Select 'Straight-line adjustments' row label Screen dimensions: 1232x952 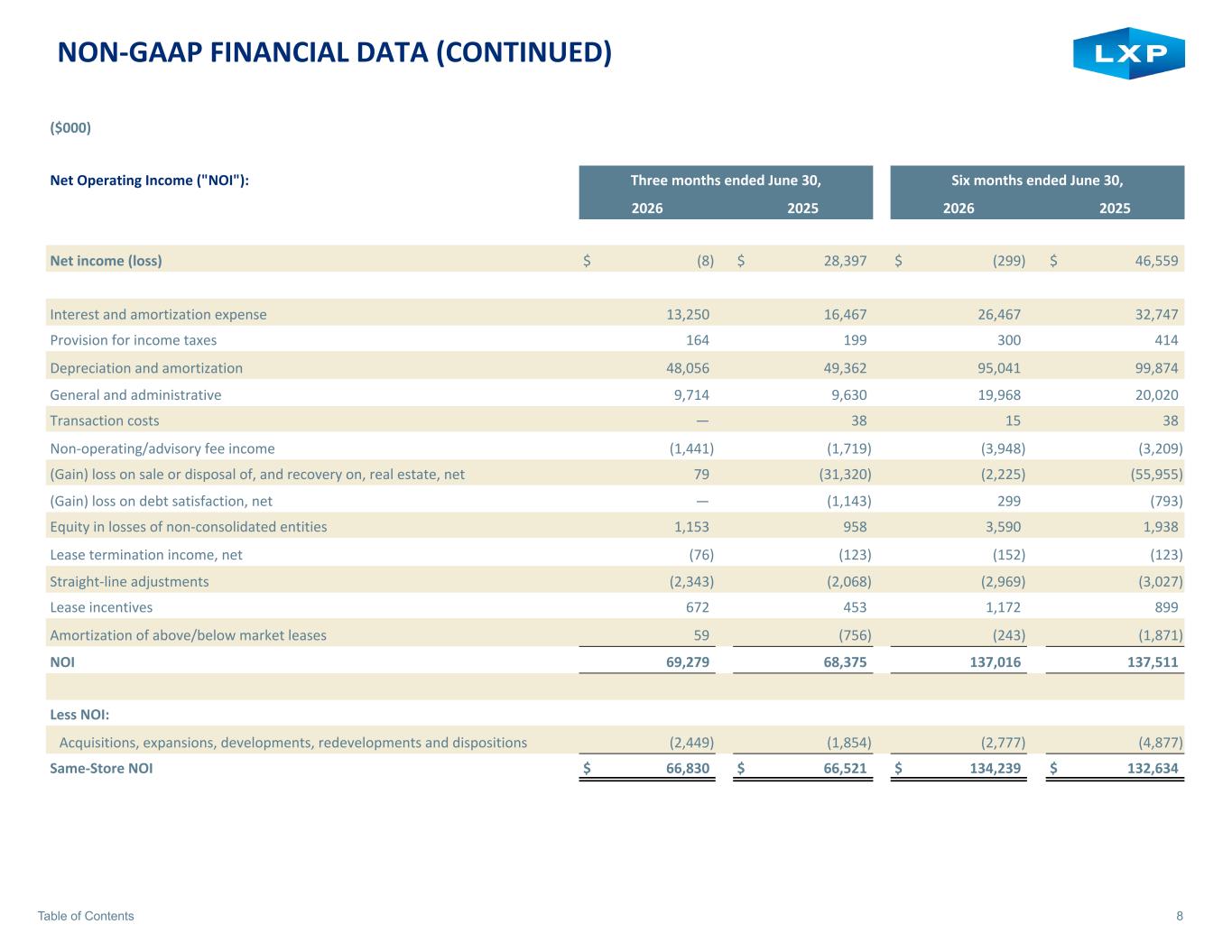(x=129, y=582)
